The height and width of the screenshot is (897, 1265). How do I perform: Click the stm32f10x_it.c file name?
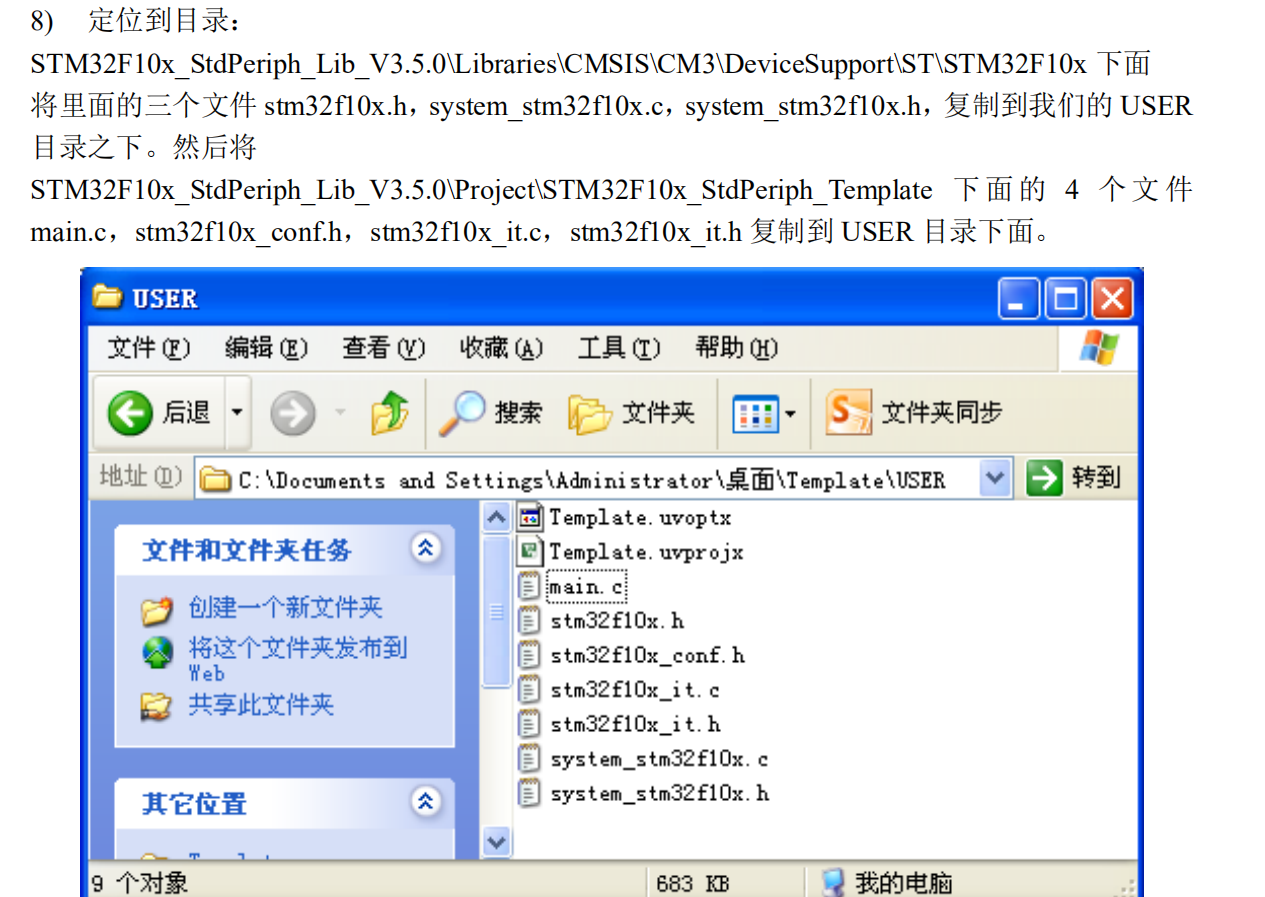635,690
